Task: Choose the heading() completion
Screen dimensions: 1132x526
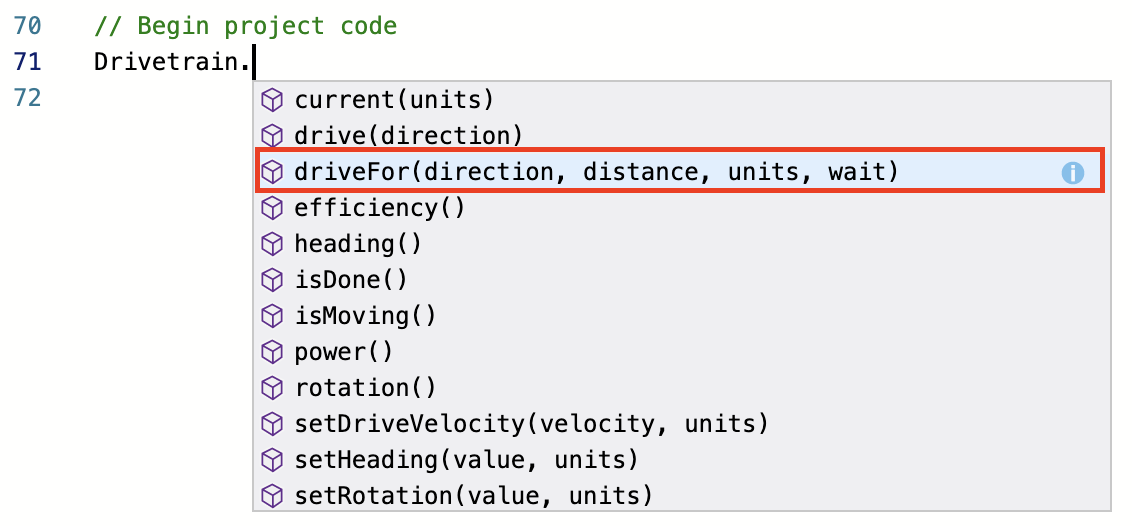Action: click(x=358, y=244)
